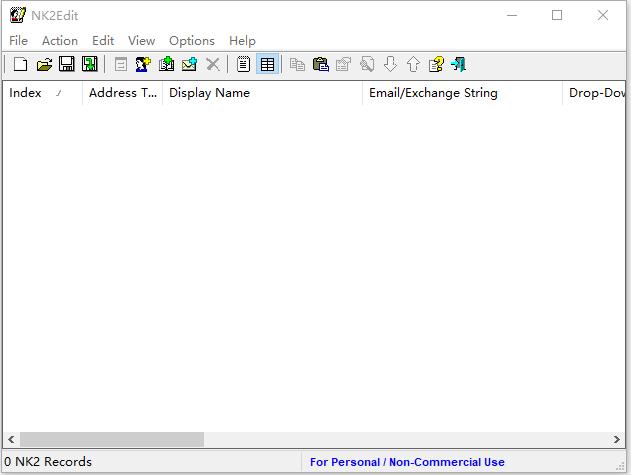Open the Options menu
Screen dimensions: 631x475
point(192,41)
